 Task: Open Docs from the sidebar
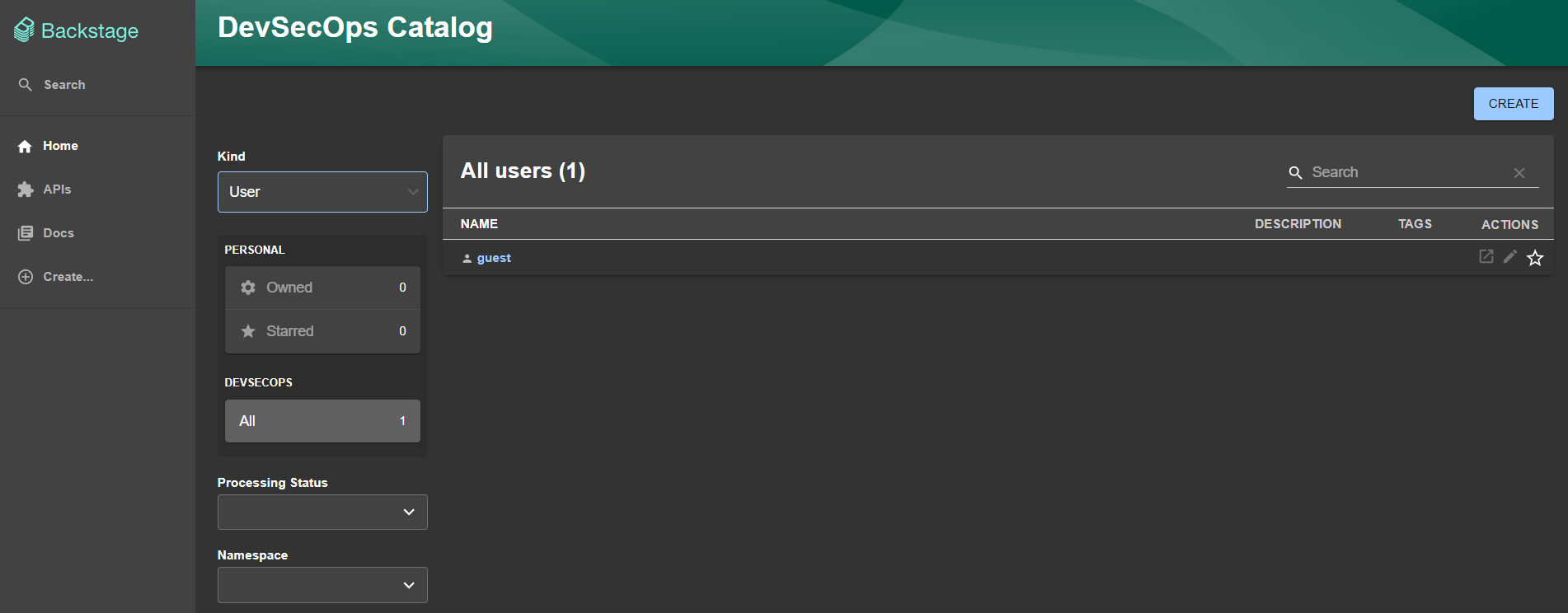58,233
